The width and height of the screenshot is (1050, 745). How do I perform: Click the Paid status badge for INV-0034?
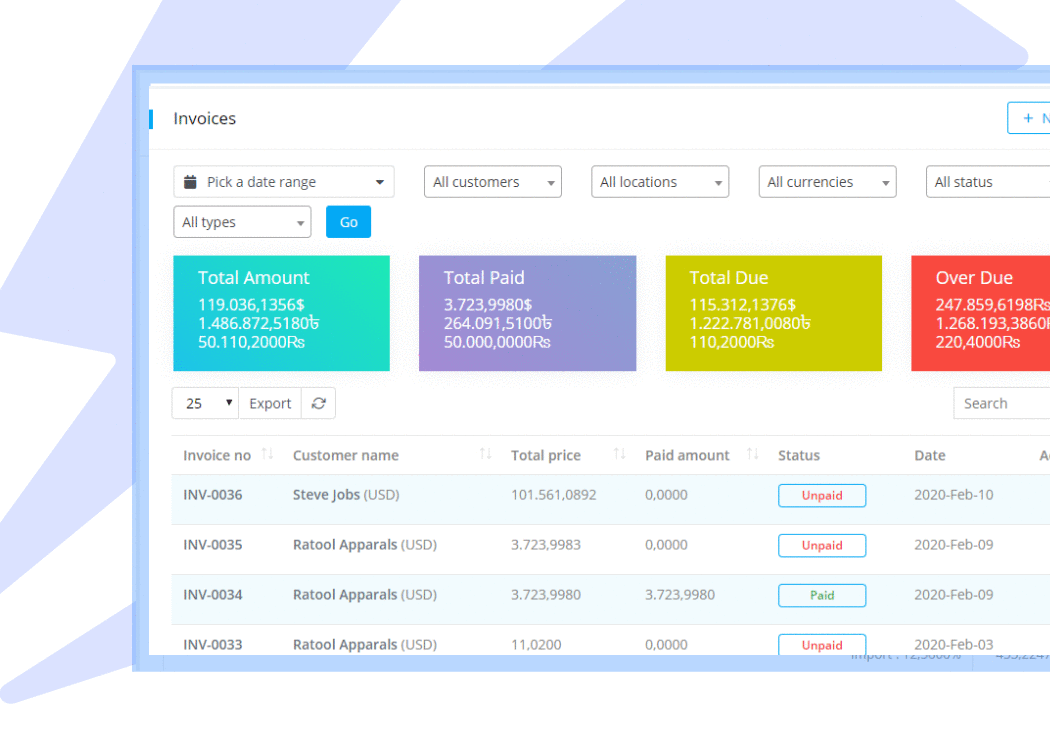(x=822, y=595)
